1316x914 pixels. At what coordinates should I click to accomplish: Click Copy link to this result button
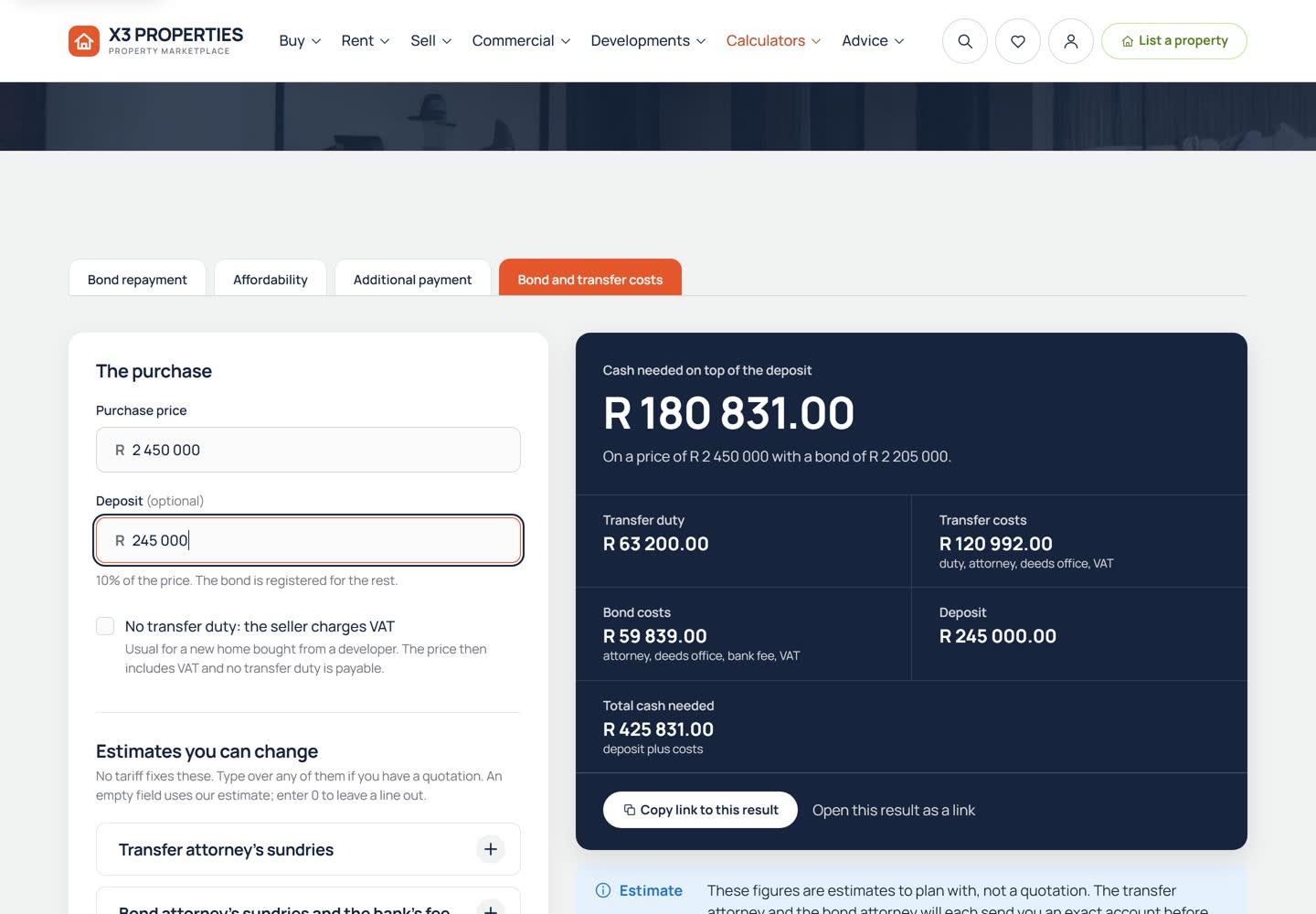coord(701,810)
